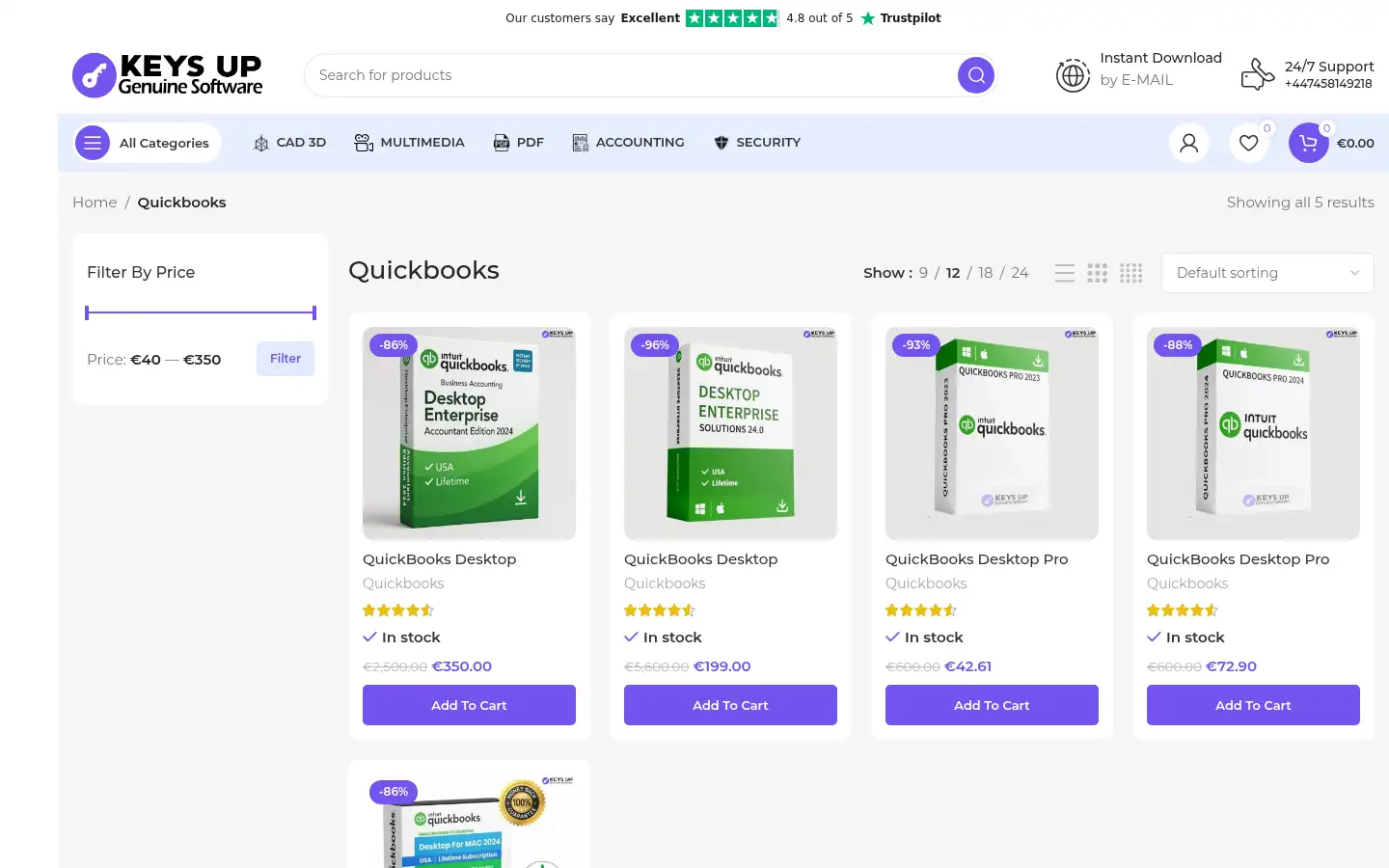Click the PDF category icon
The height and width of the screenshot is (868, 1389).
[502, 143]
